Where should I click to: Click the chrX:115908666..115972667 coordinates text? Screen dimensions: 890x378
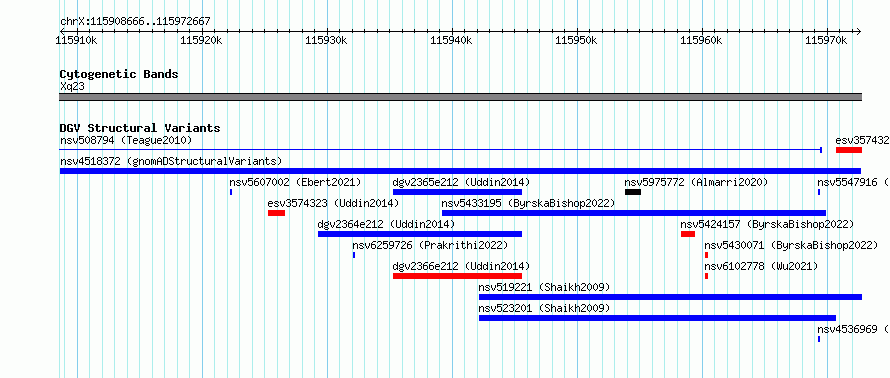[135, 22]
